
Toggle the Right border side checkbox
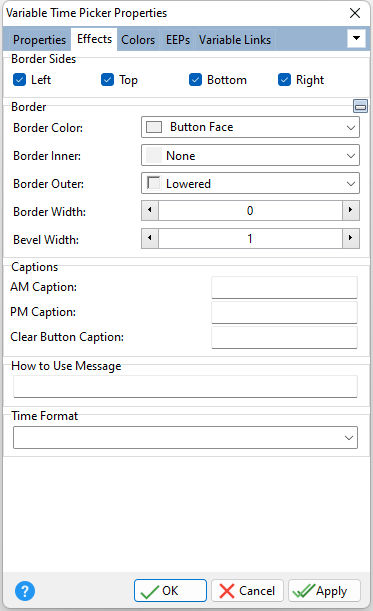(x=284, y=79)
